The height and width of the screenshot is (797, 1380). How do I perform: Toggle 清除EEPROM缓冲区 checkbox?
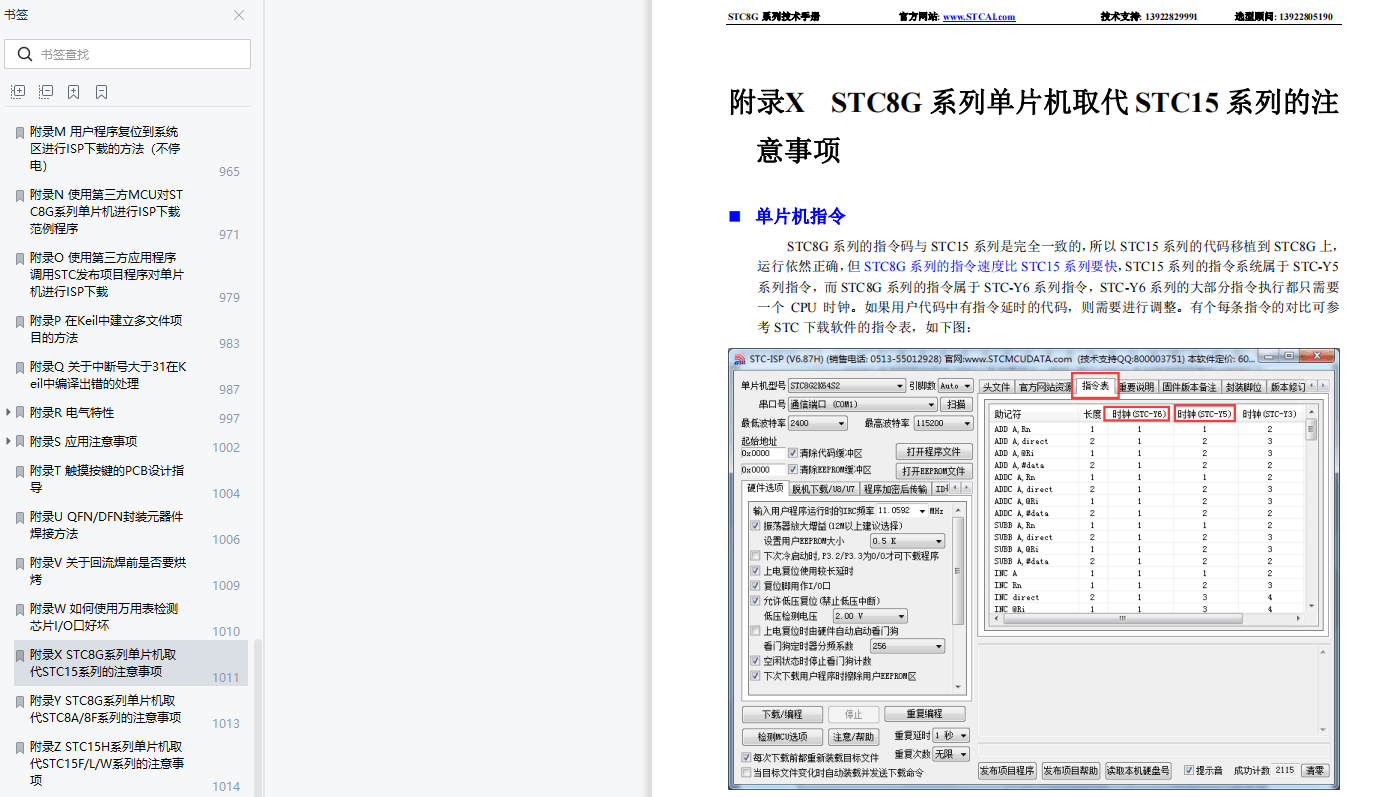793,469
